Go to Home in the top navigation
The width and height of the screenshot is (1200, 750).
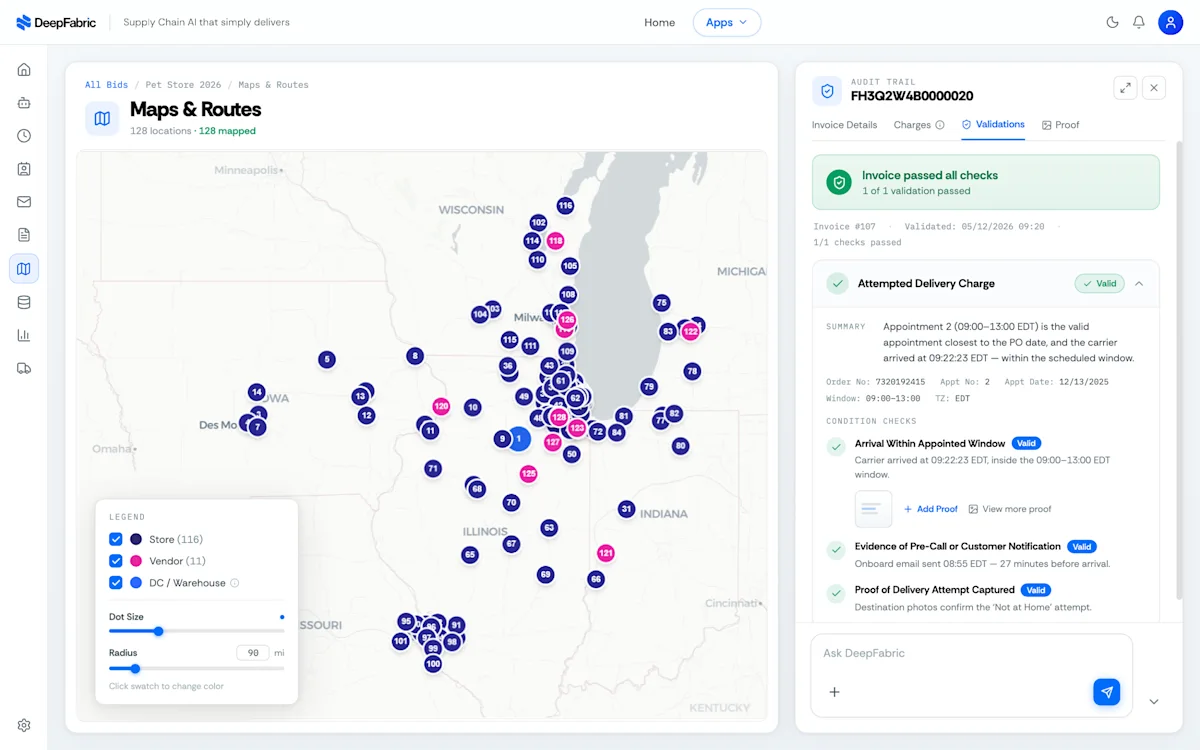(660, 22)
